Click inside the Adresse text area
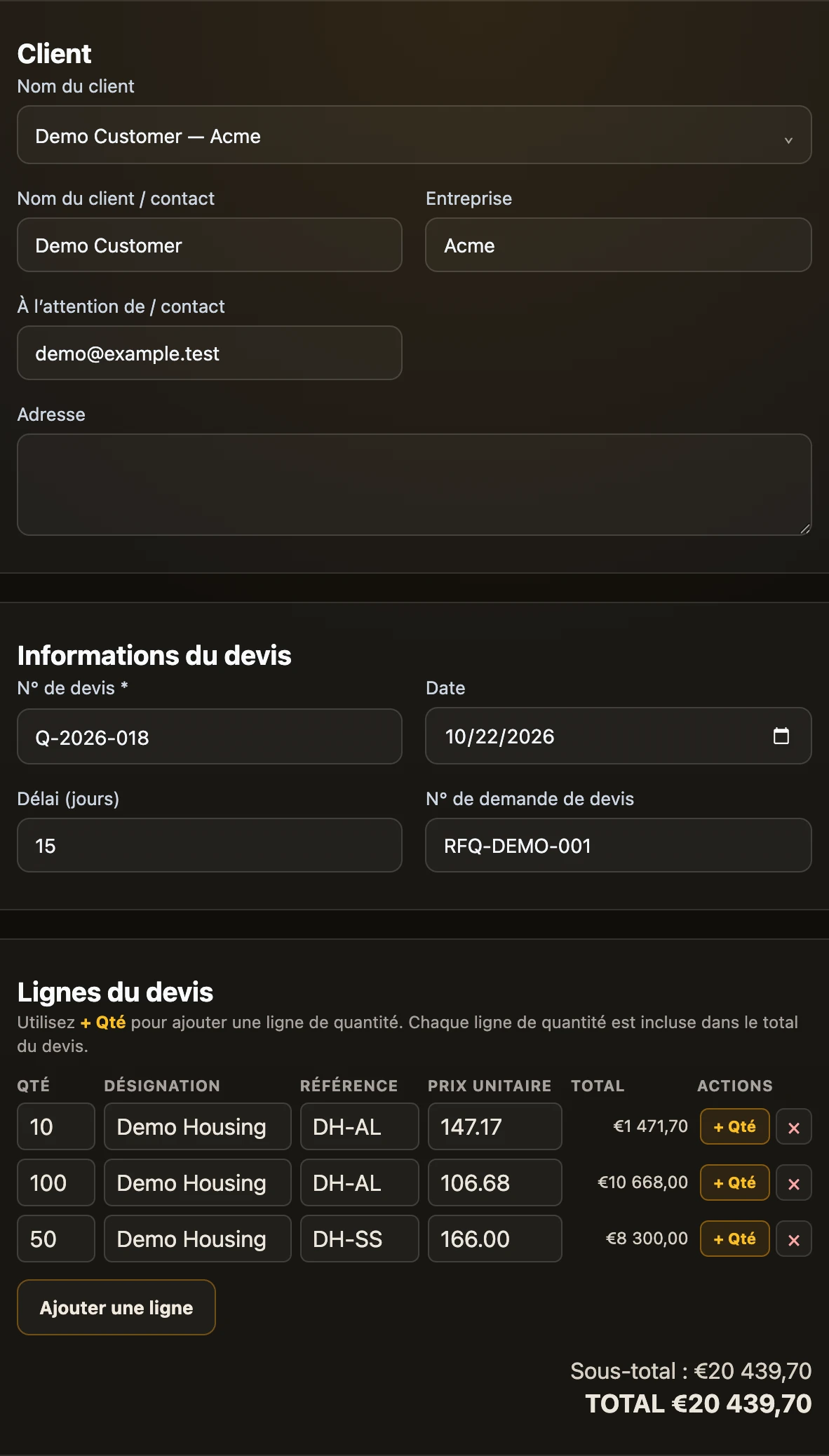The width and height of the screenshot is (829, 1456). [x=414, y=485]
